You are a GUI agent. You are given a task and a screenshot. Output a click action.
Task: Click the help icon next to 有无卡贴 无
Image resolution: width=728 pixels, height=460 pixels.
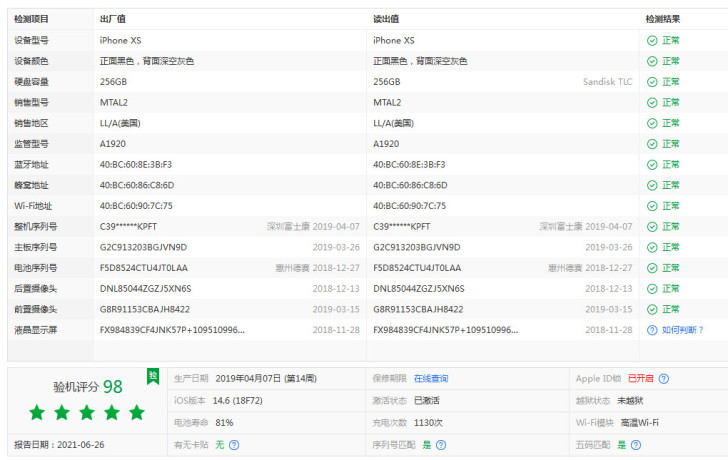(234, 445)
